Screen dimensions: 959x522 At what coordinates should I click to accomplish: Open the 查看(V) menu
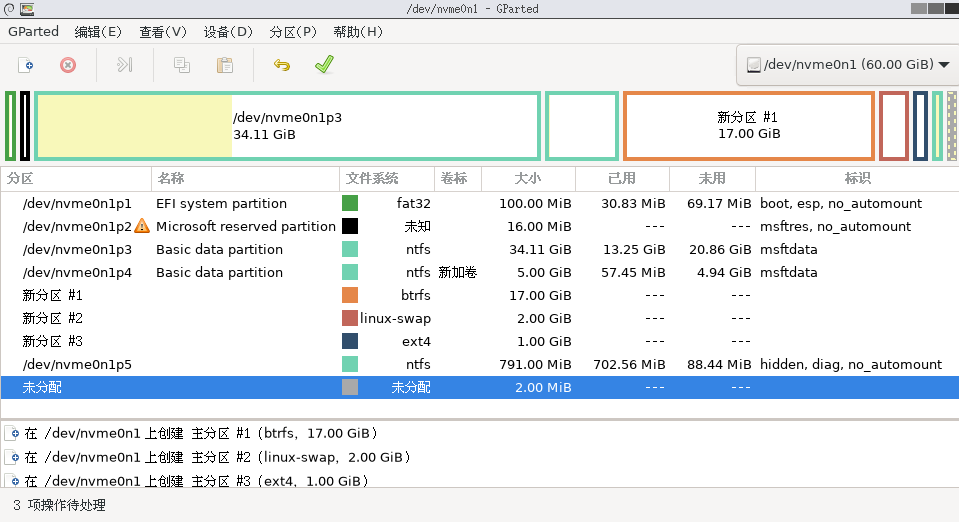click(163, 32)
